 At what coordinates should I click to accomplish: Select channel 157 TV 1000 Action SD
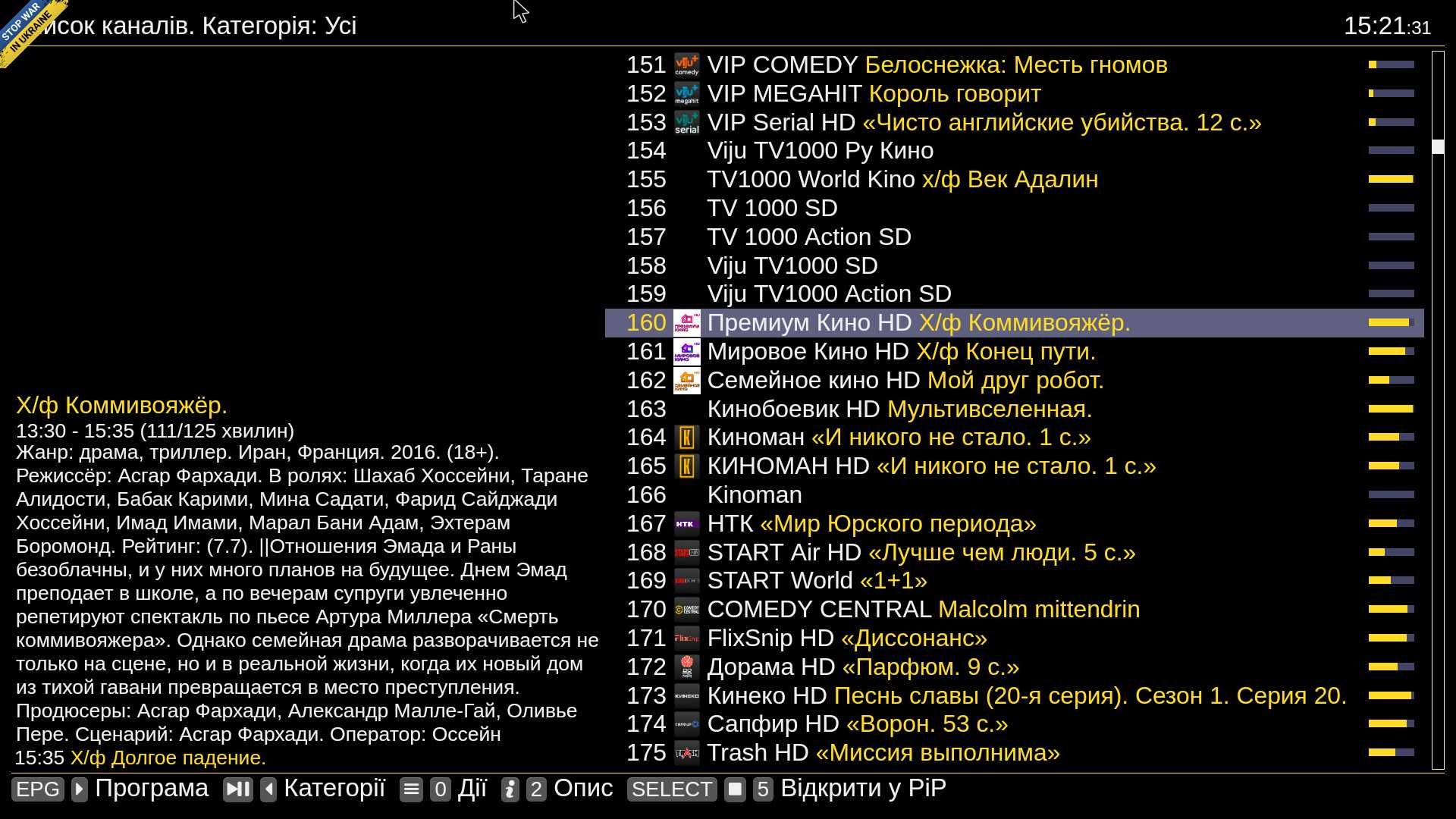pos(1015,237)
